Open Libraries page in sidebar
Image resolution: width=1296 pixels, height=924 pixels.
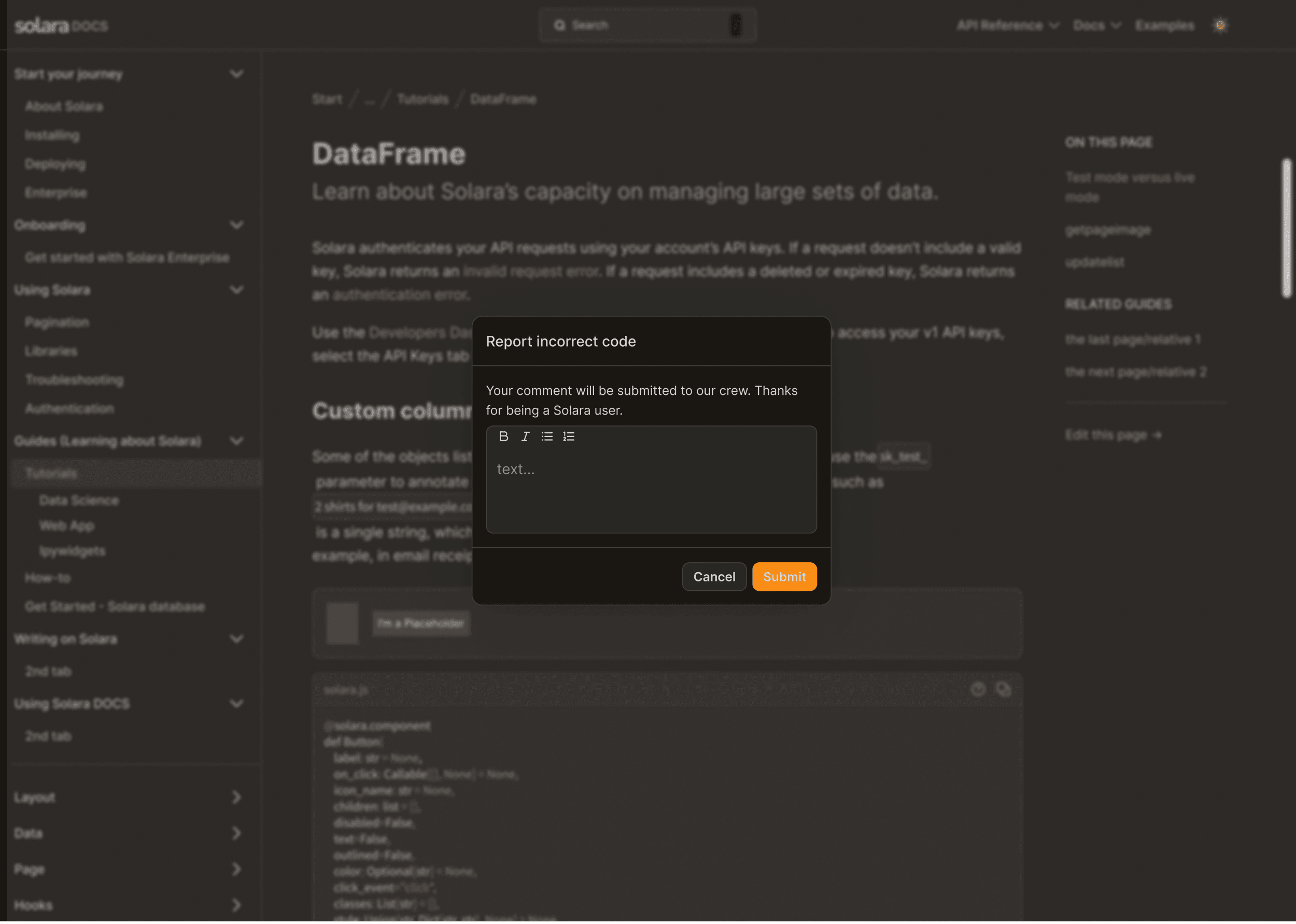pyautogui.click(x=51, y=351)
